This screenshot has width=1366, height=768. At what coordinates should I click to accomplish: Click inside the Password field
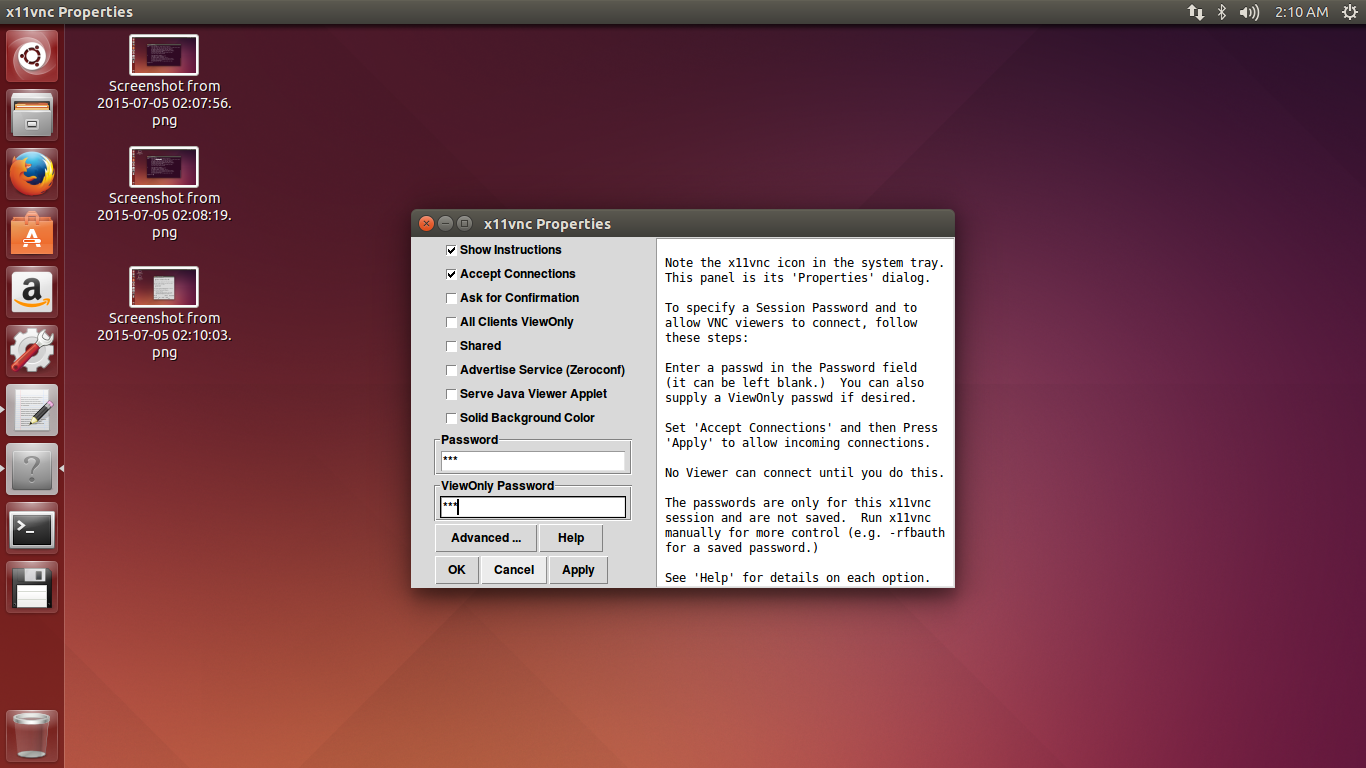click(x=533, y=461)
